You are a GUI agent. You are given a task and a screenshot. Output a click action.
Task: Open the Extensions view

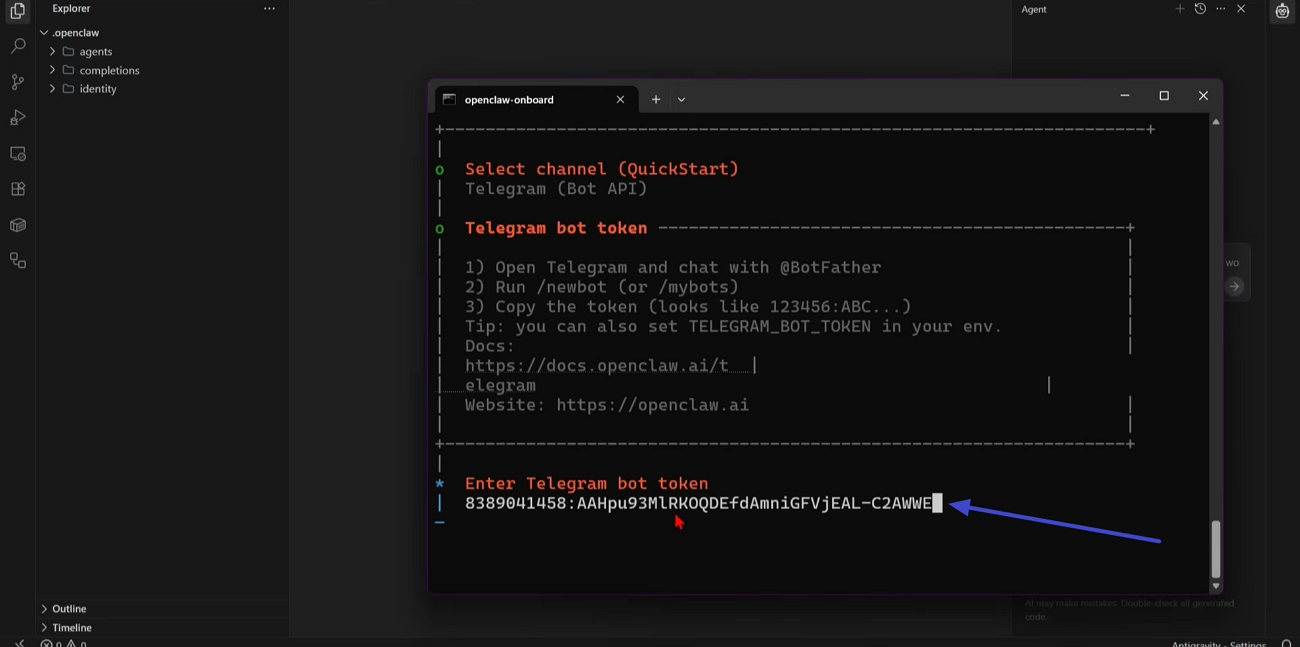[x=17, y=189]
